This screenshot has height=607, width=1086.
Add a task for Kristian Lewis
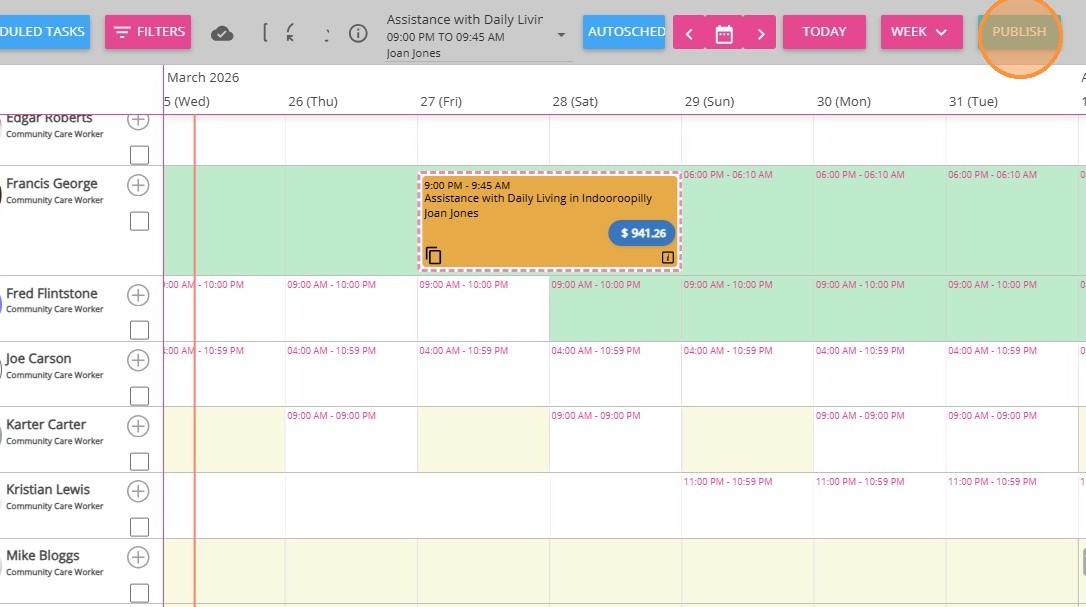138,491
